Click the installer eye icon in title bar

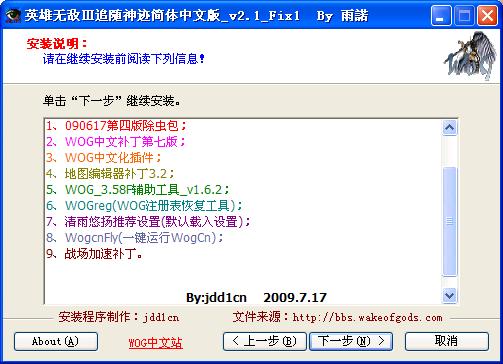13,15
